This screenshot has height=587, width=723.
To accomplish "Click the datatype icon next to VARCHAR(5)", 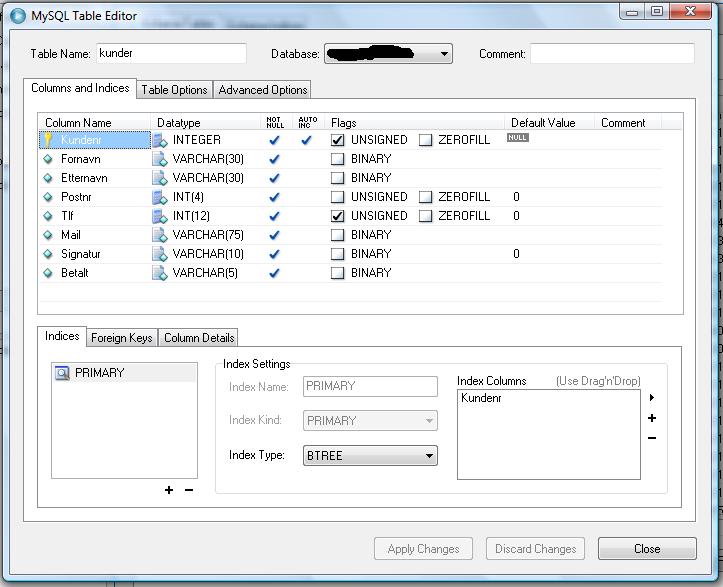I will click(x=160, y=273).
